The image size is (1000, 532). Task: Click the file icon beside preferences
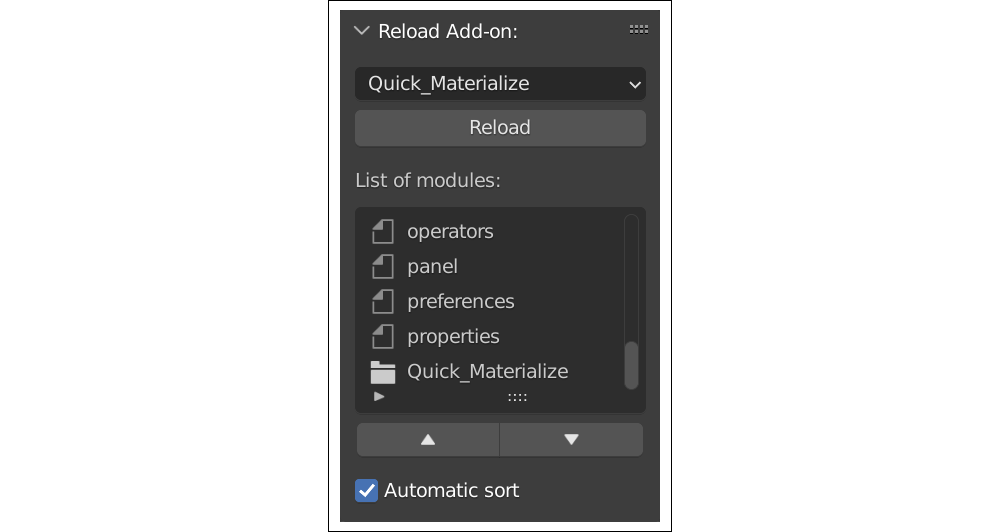coord(383,302)
